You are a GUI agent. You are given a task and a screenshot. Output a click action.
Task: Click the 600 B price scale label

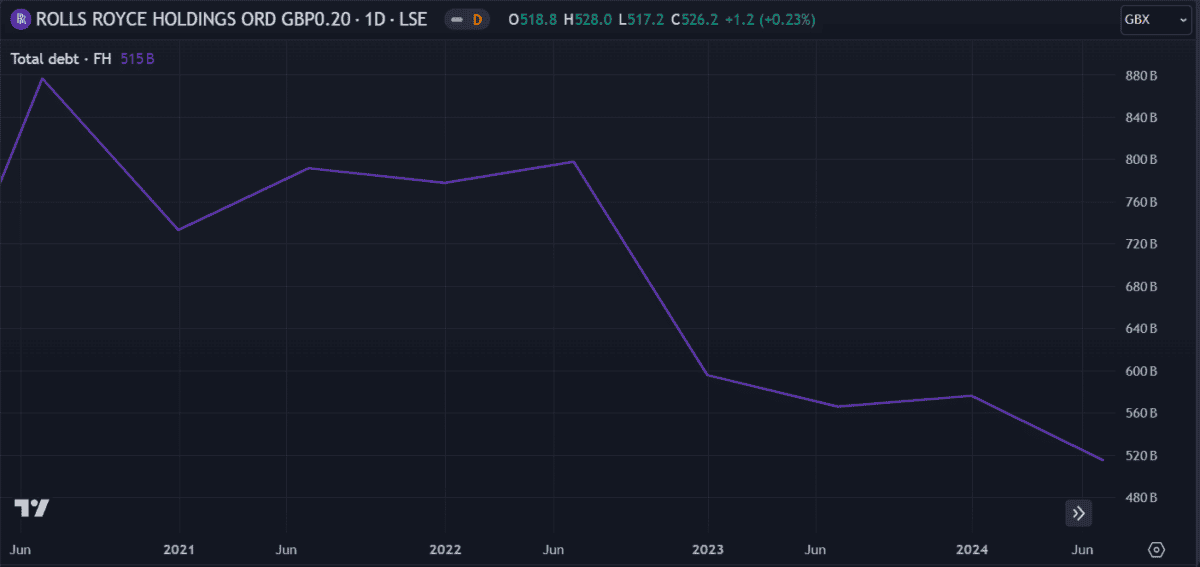point(1139,371)
